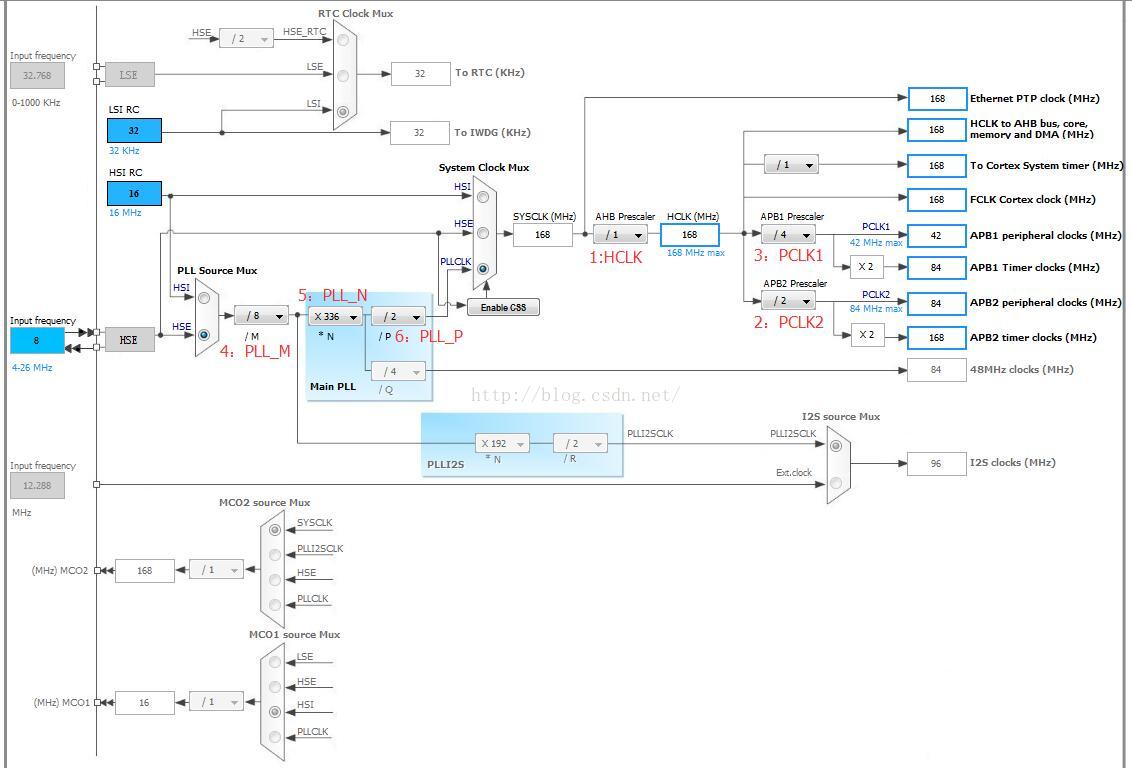Image resolution: width=1132 pixels, height=768 pixels.
Task: Click the Main PLL label
Action: [x=333, y=386]
